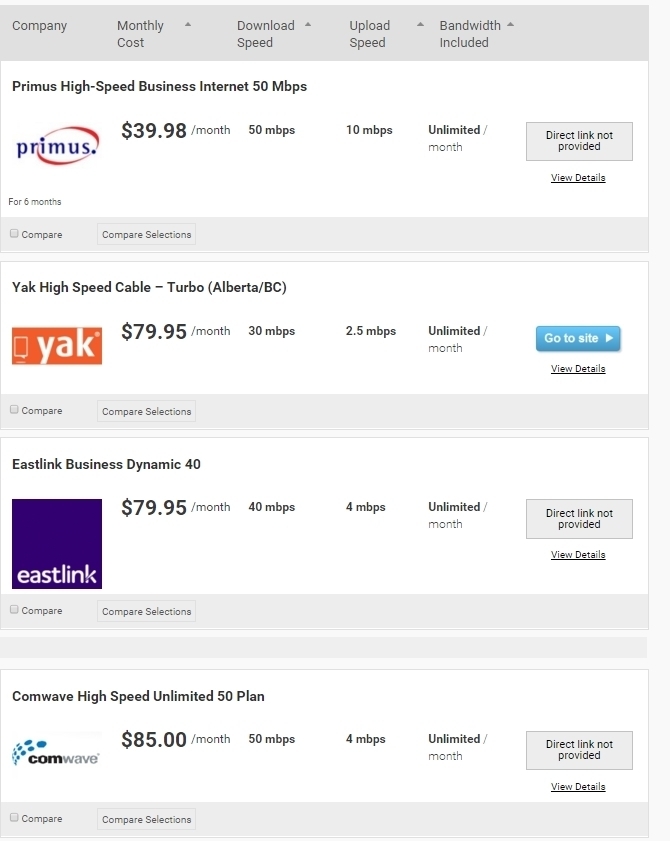The image size is (670, 841).
Task: Check Compare box for Yak plan
Action: 14,410
